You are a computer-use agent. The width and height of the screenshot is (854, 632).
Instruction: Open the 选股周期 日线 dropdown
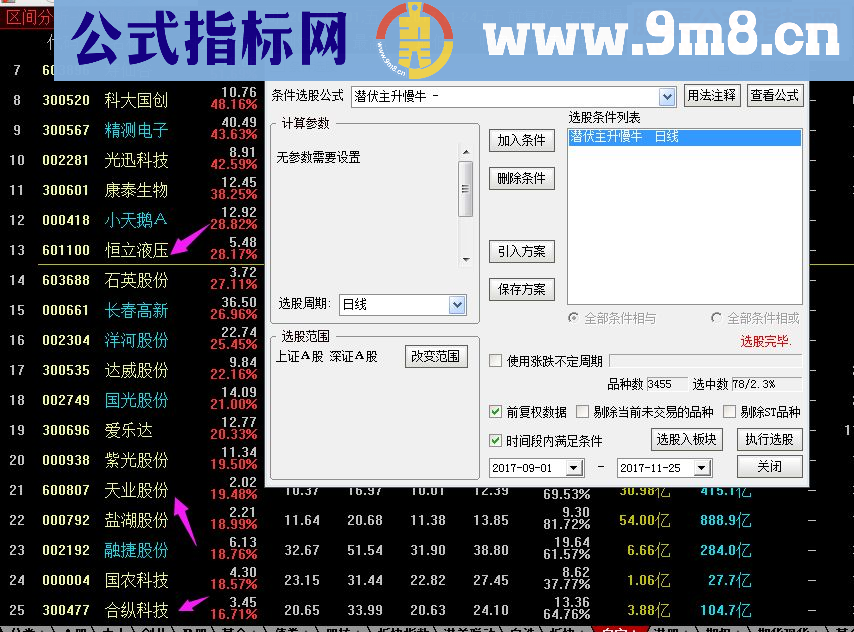coord(458,304)
